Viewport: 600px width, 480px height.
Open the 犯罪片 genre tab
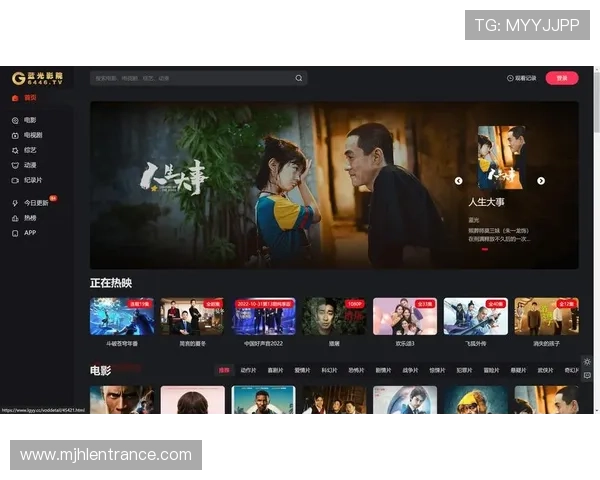(464, 370)
